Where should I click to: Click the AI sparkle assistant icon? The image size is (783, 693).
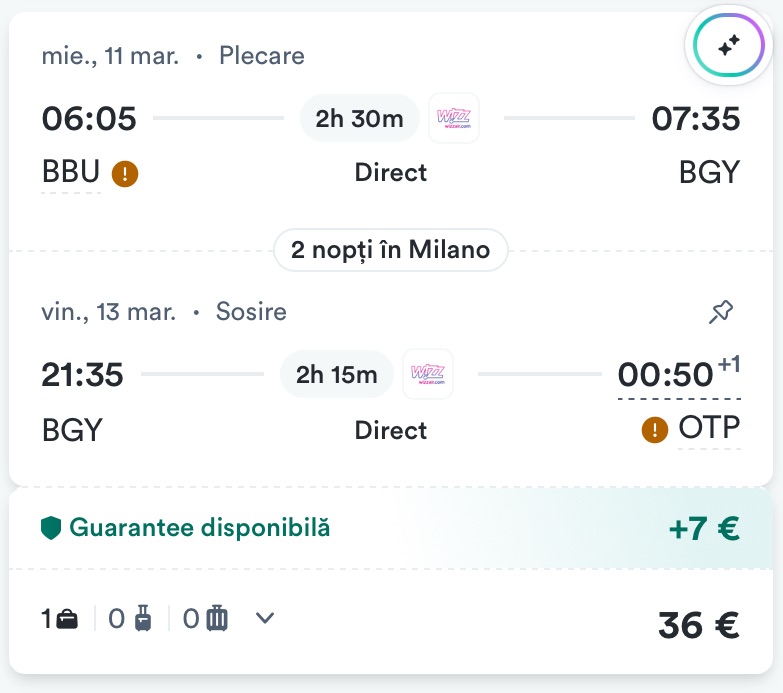coord(729,45)
